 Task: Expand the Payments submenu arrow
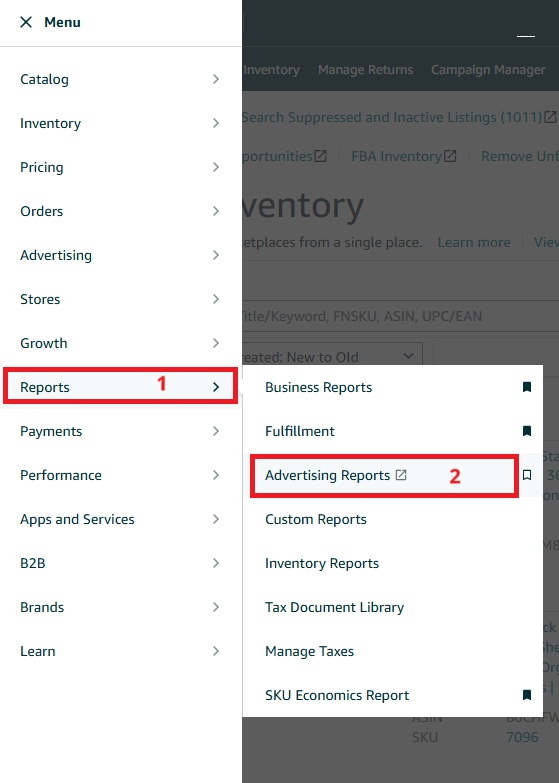[216, 431]
